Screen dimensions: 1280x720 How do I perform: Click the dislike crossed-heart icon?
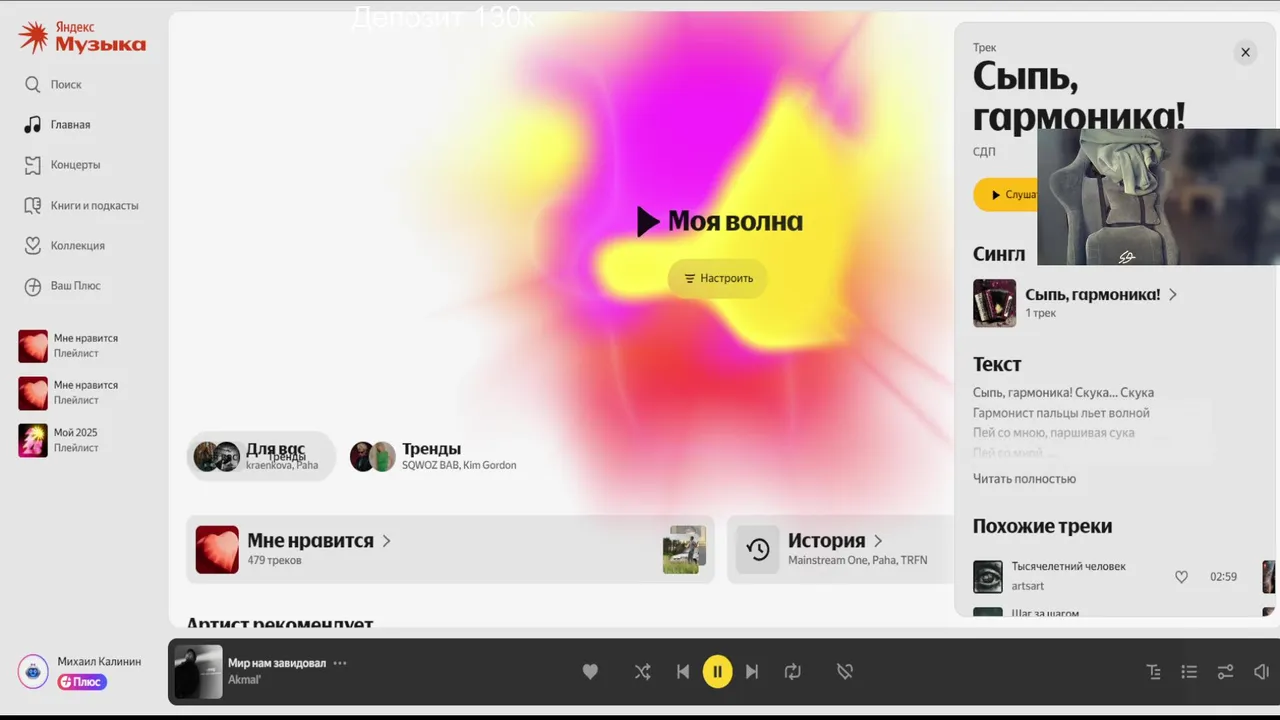tap(845, 672)
